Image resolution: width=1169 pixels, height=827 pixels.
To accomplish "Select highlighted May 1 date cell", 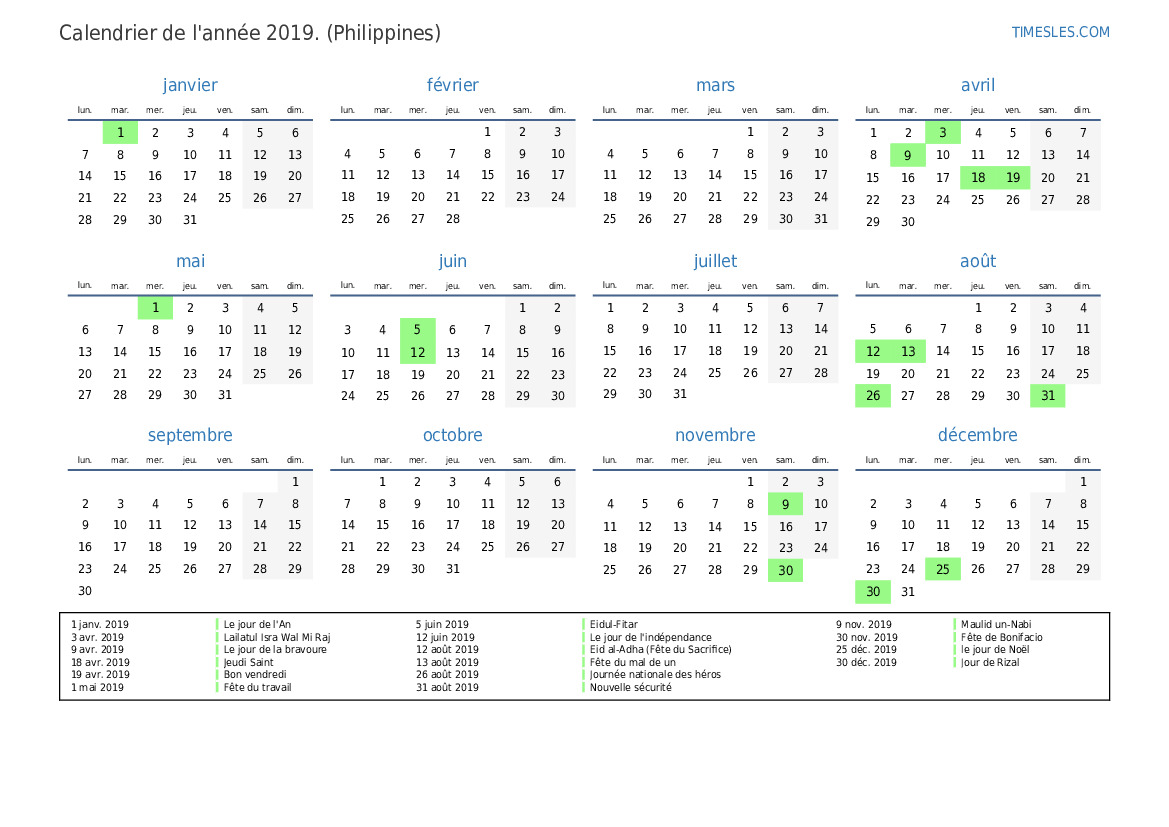I will point(155,308).
